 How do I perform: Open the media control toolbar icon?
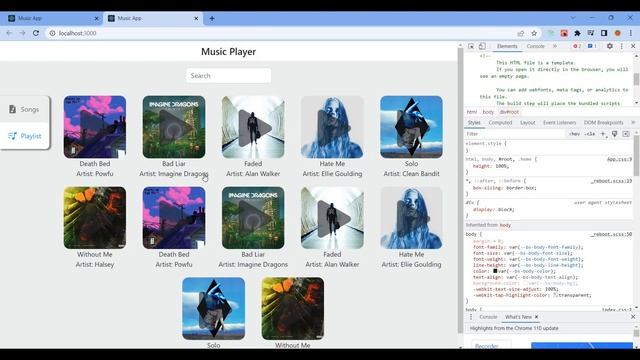coord(591,33)
